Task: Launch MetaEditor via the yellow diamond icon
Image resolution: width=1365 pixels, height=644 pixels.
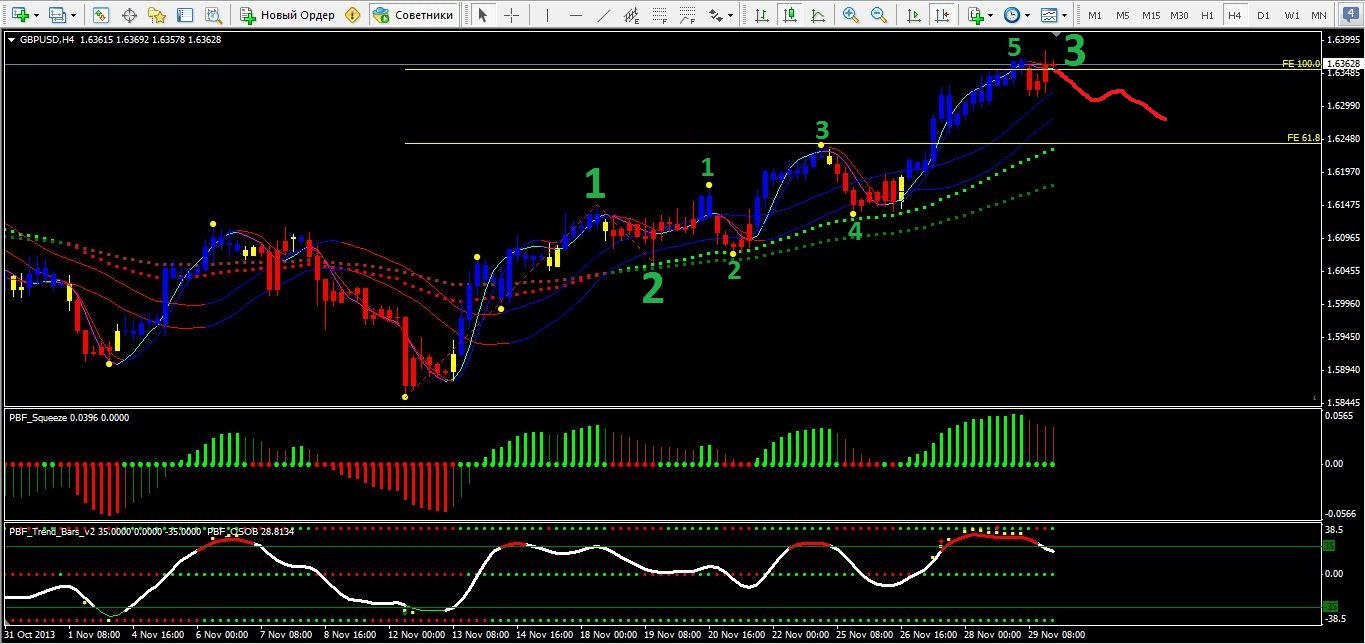Action: (x=352, y=15)
